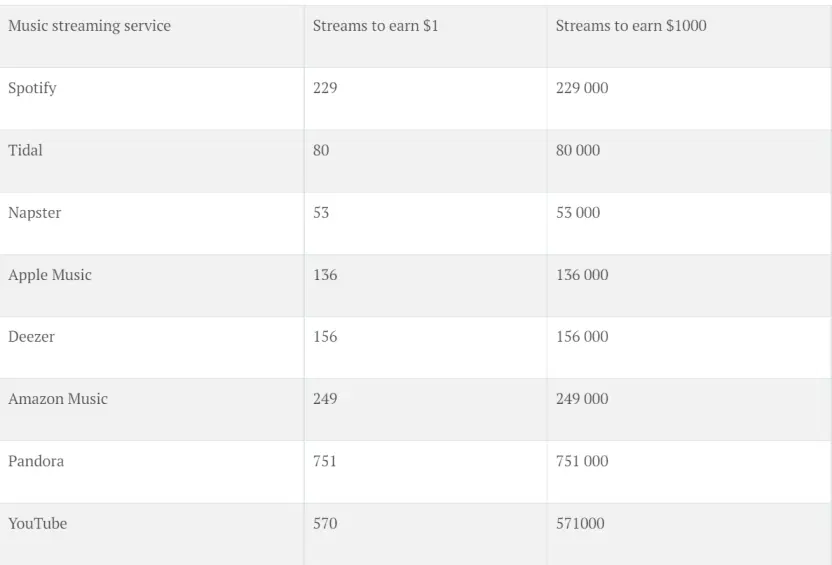Screen dimensions: 832x565
Task: Select YouTube's 570 streams value
Action: pyautogui.click(x=325, y=523)
